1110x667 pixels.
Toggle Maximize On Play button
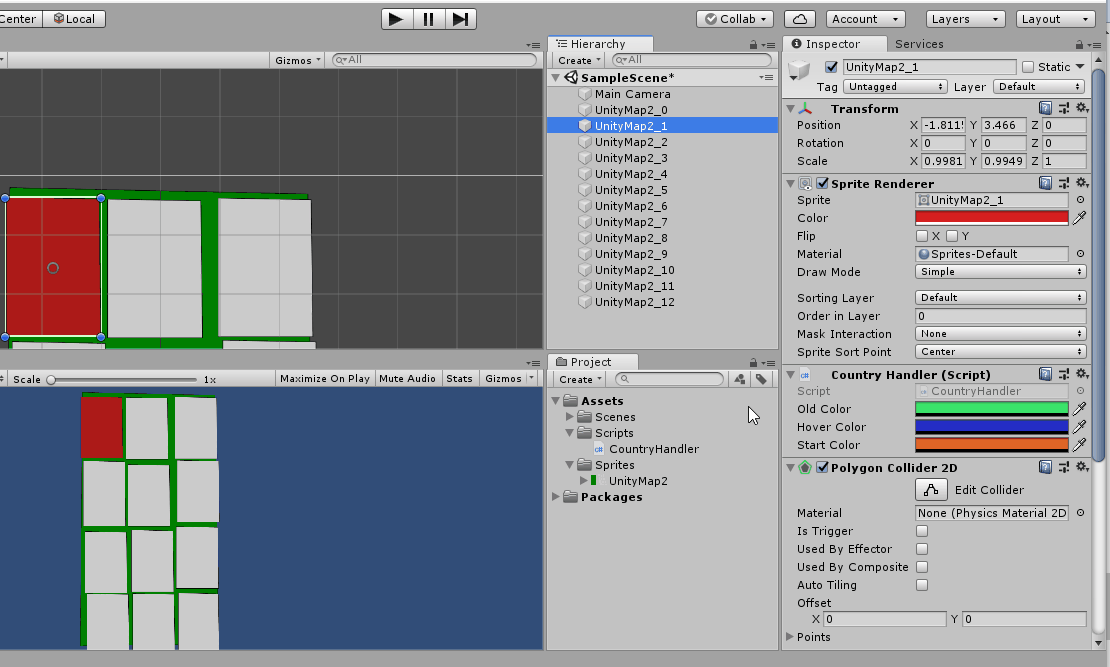click(x=324, y=379)
